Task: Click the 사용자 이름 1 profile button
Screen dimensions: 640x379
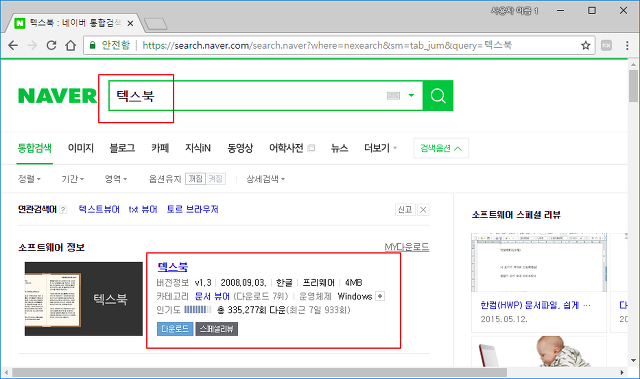Action: 514,11
